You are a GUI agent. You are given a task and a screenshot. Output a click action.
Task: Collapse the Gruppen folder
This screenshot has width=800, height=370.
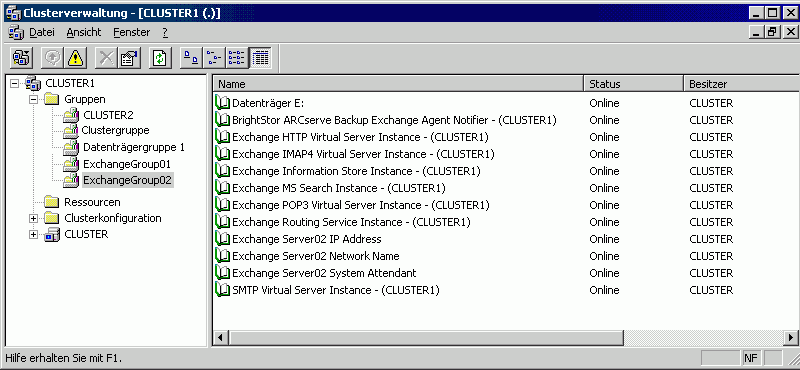34,99
